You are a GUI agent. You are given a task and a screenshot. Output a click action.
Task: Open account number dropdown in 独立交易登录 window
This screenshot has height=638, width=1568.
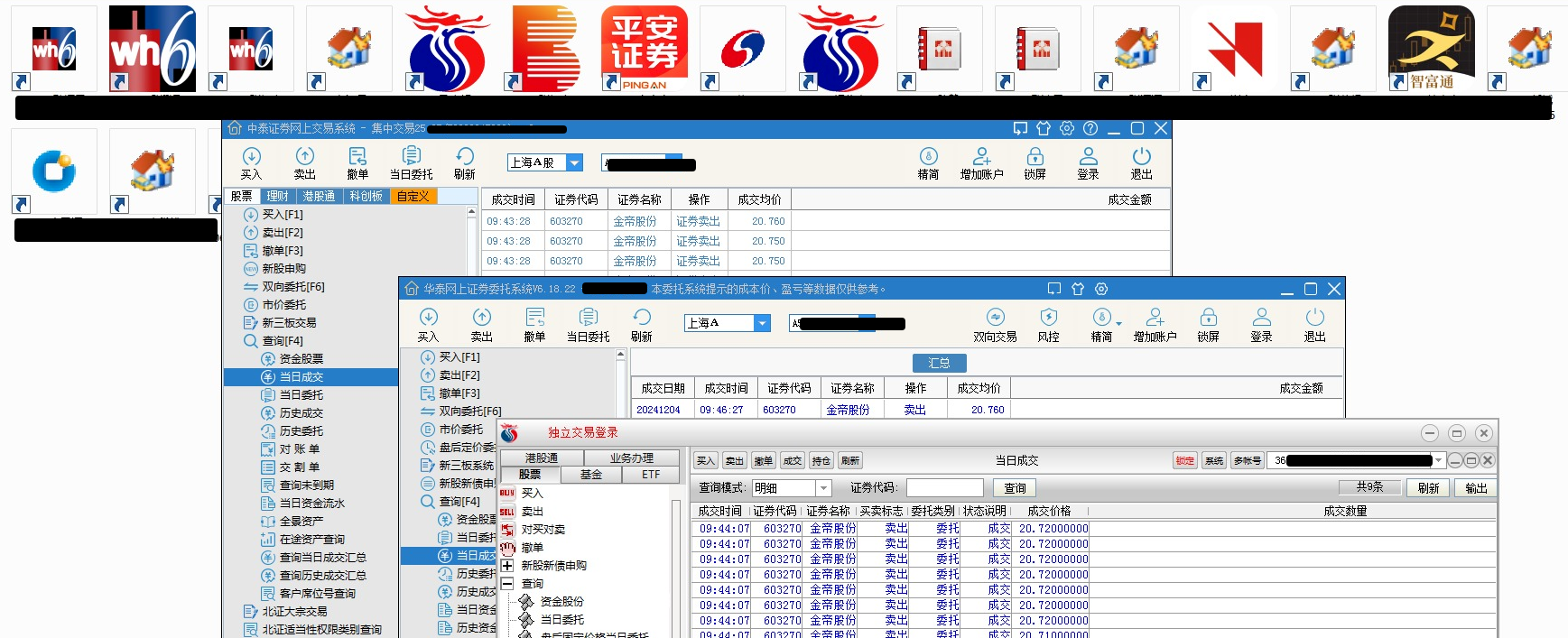pyautogui.click(x=1438, y=460)
